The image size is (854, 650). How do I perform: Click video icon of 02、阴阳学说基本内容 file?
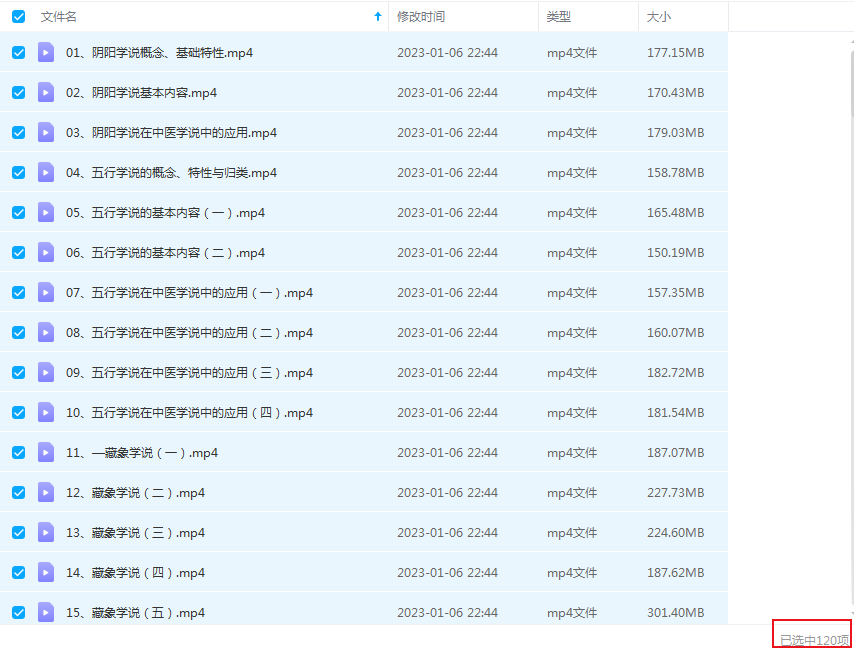46,93
